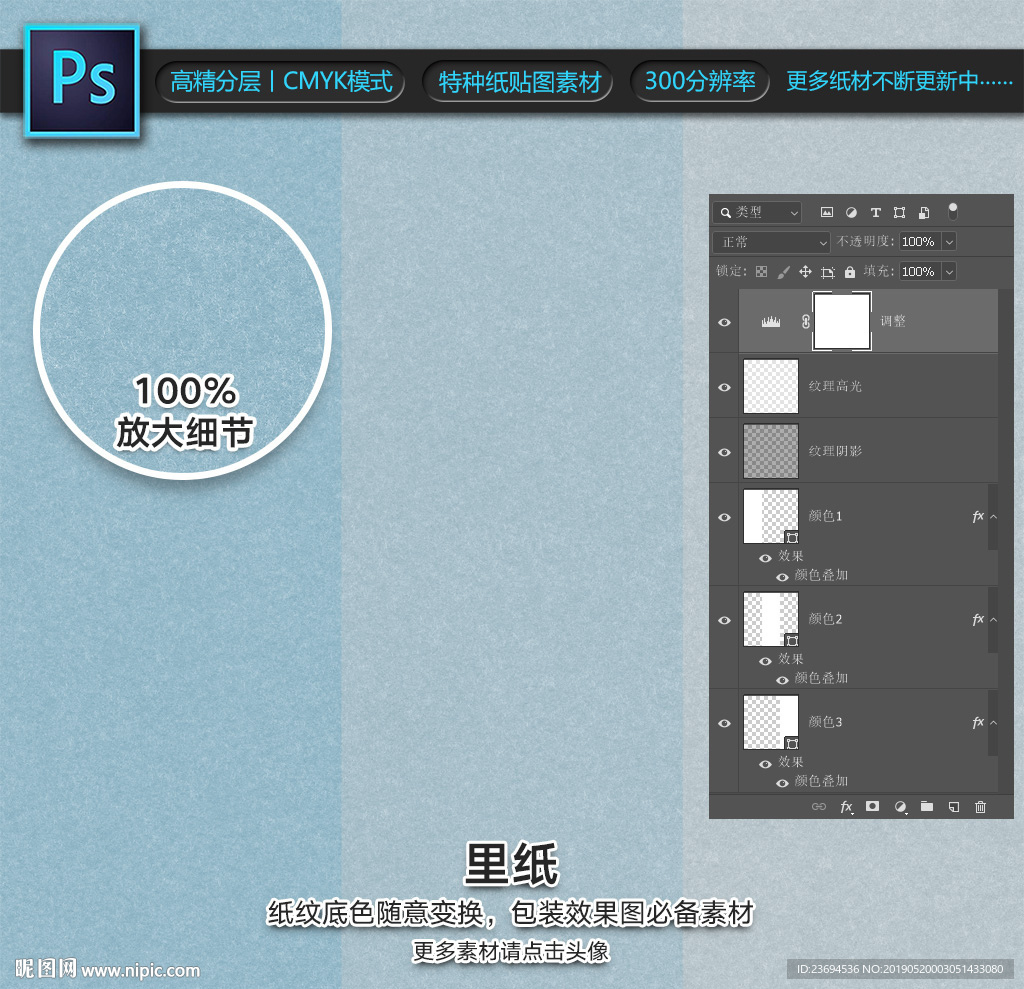
Task: Toggle 效果 visibility under 颜色1
Action: [x=765, y=558]
